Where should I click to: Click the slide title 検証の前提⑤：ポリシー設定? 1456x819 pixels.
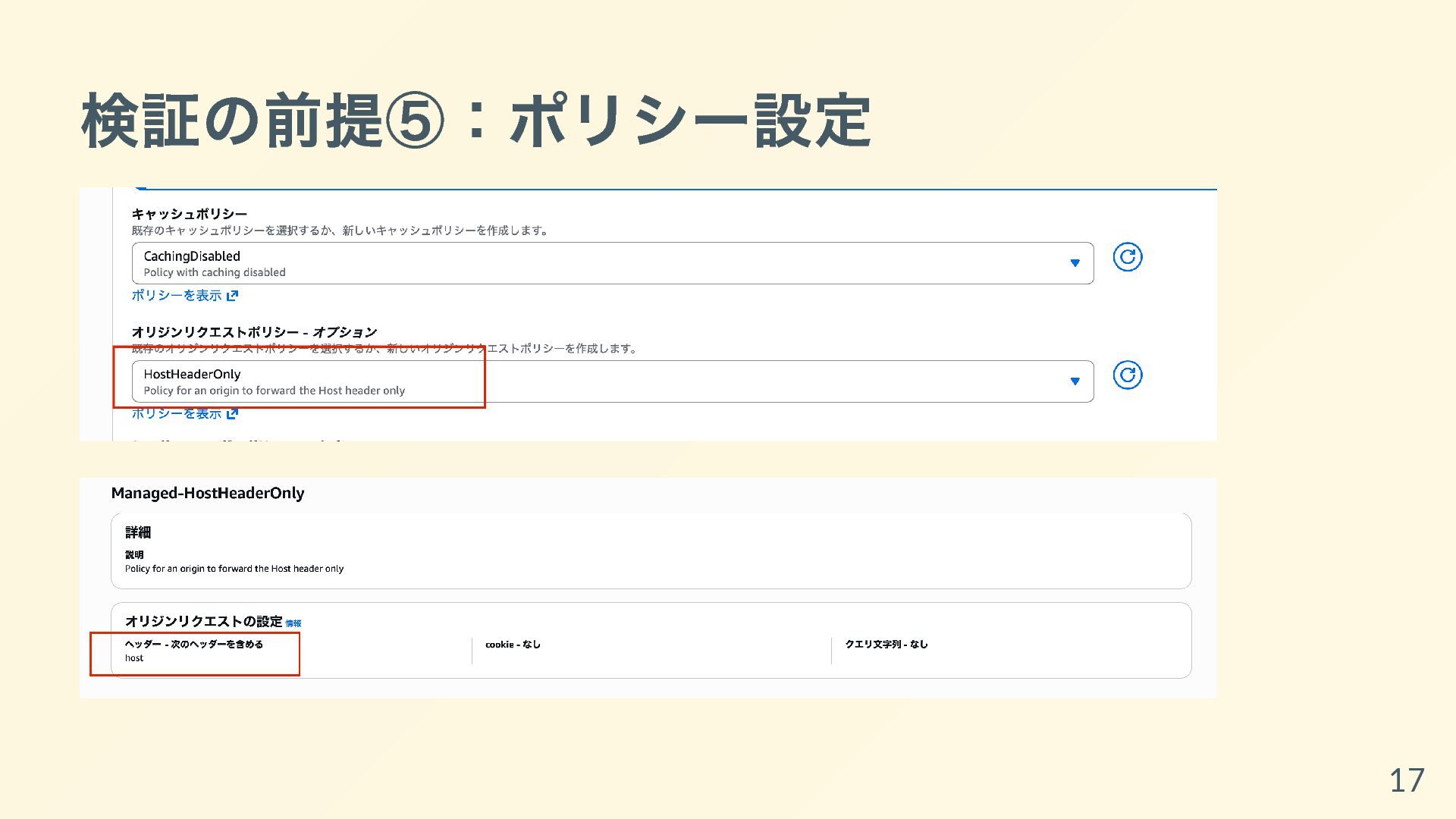tap(475, 121)
